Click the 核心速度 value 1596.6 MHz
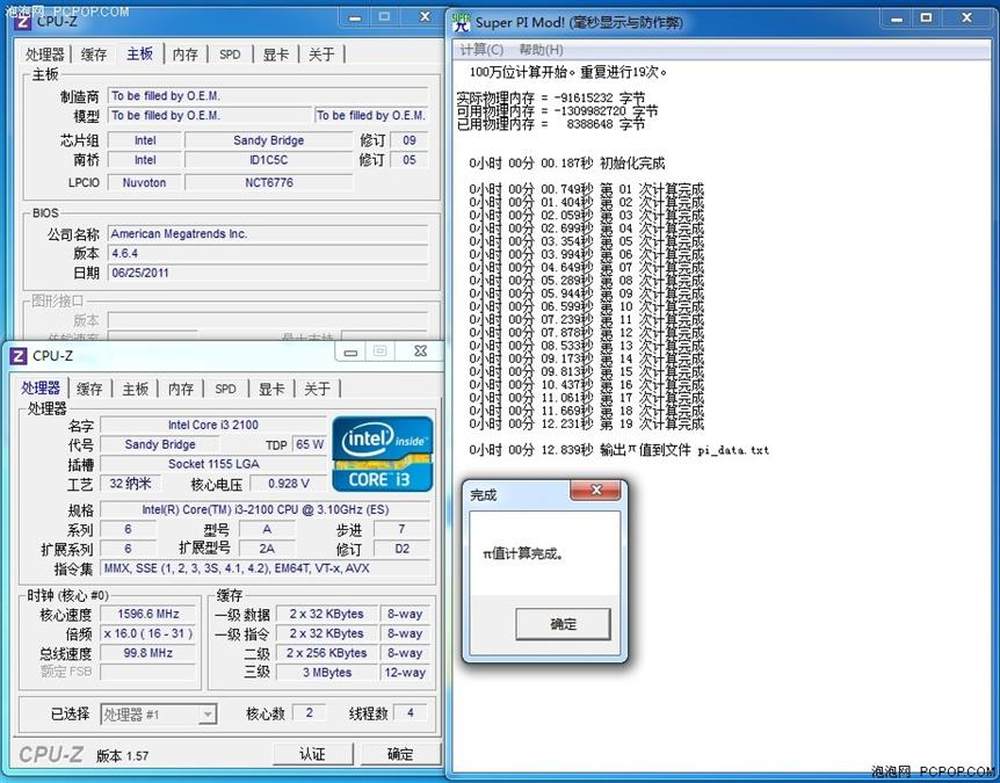 (x=148, y=614)
